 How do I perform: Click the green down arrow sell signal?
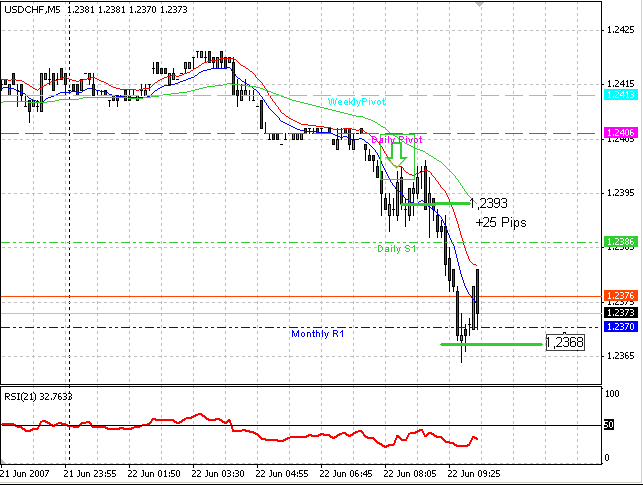point(397,155)
